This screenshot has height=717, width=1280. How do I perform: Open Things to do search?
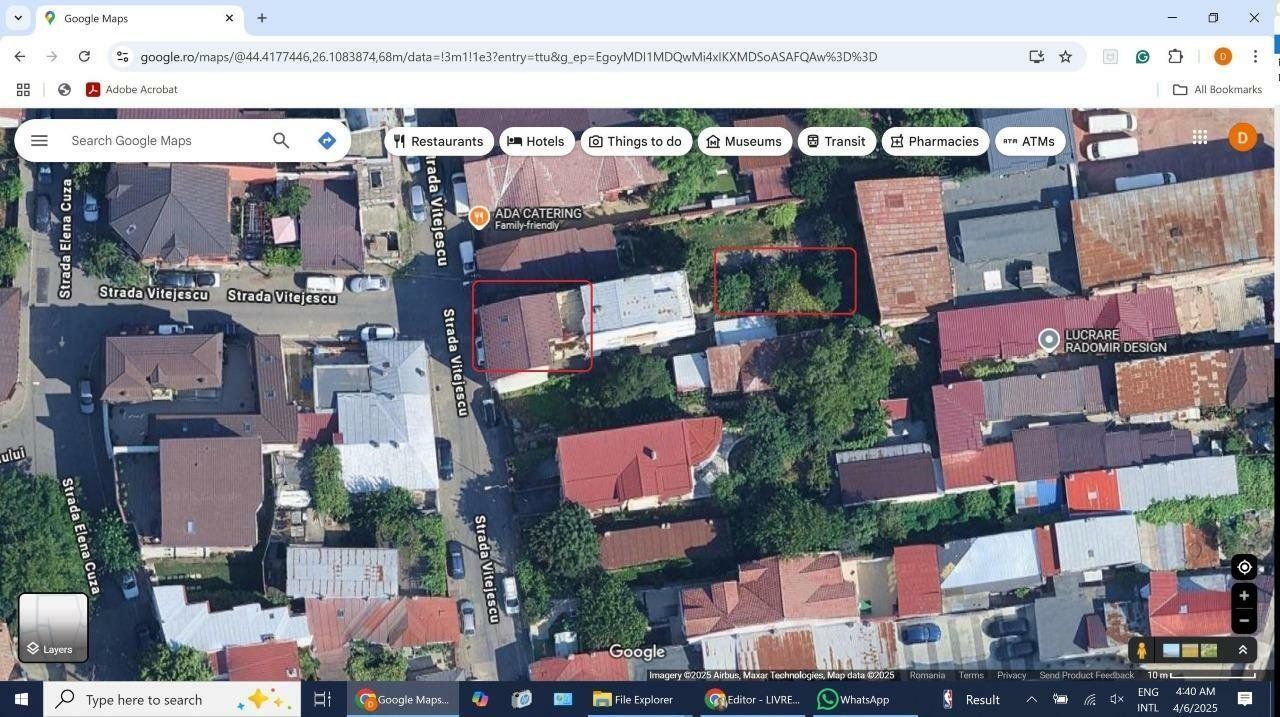635,141
